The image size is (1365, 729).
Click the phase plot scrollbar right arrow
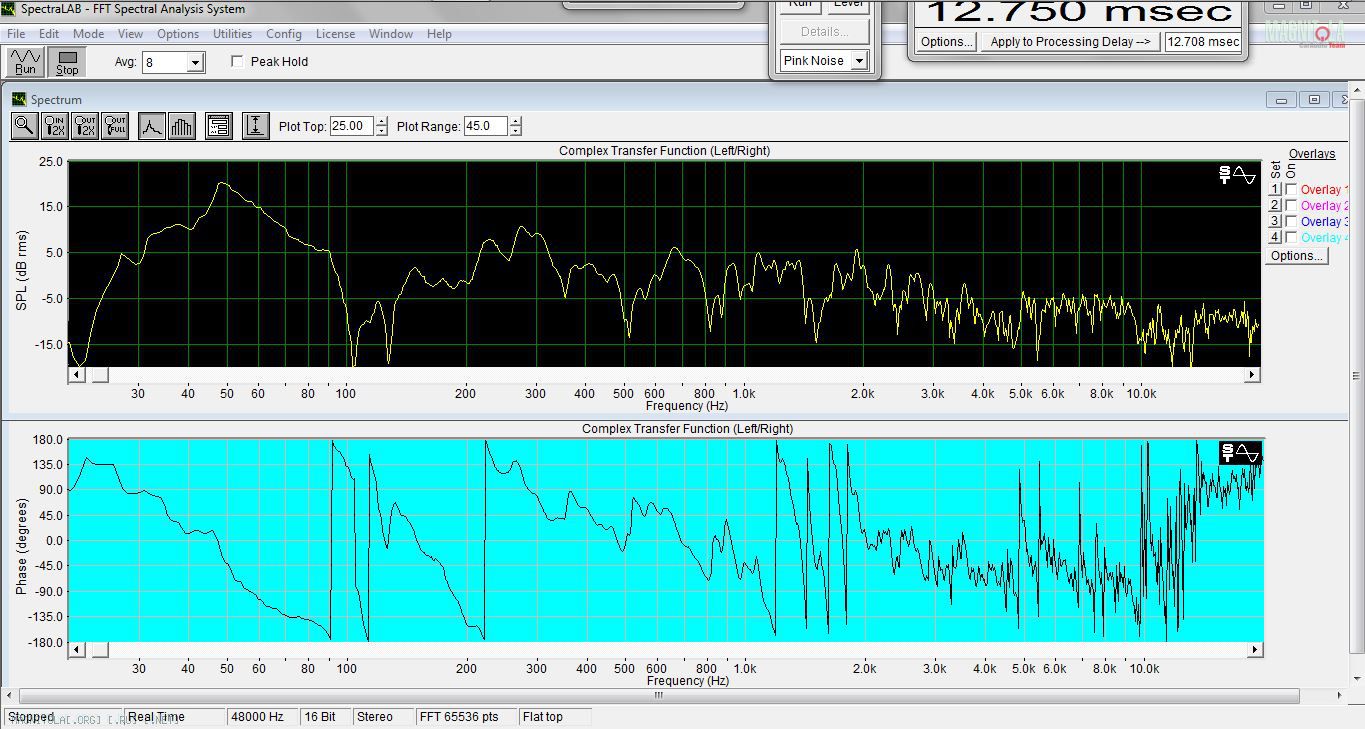1254,650
